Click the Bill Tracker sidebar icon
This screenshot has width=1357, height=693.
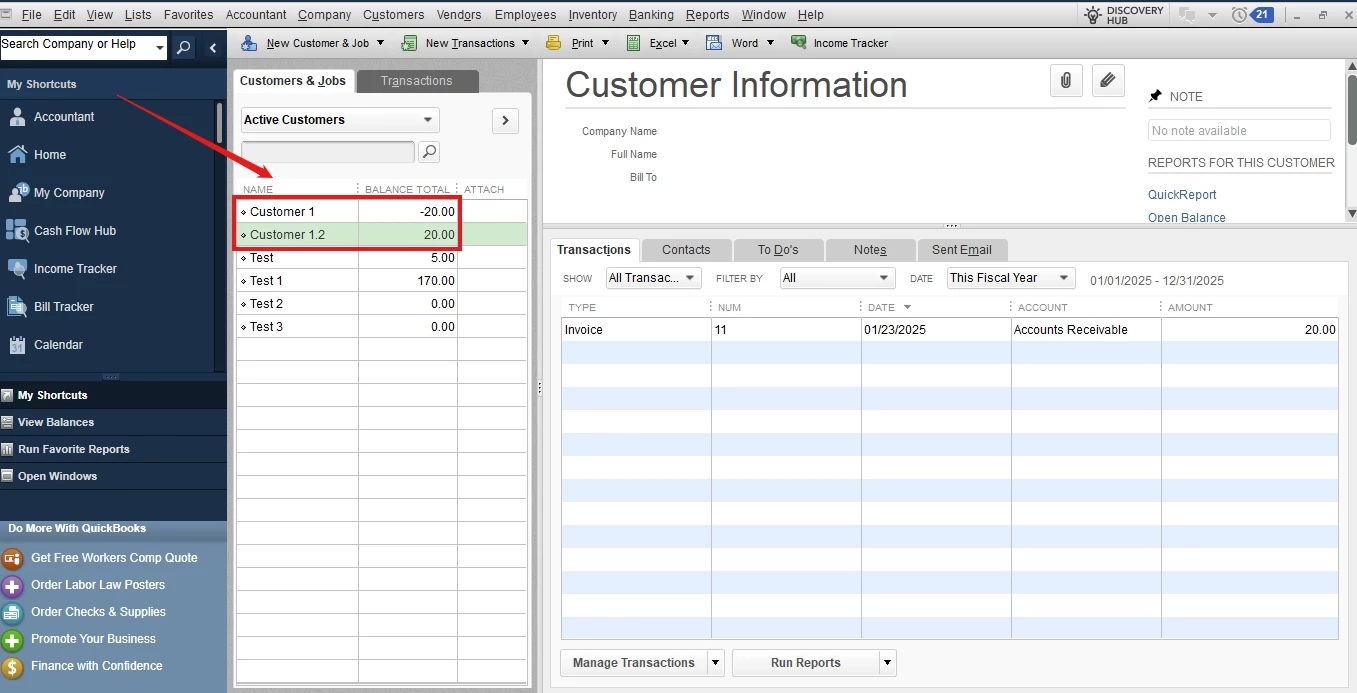pos(17,307)
